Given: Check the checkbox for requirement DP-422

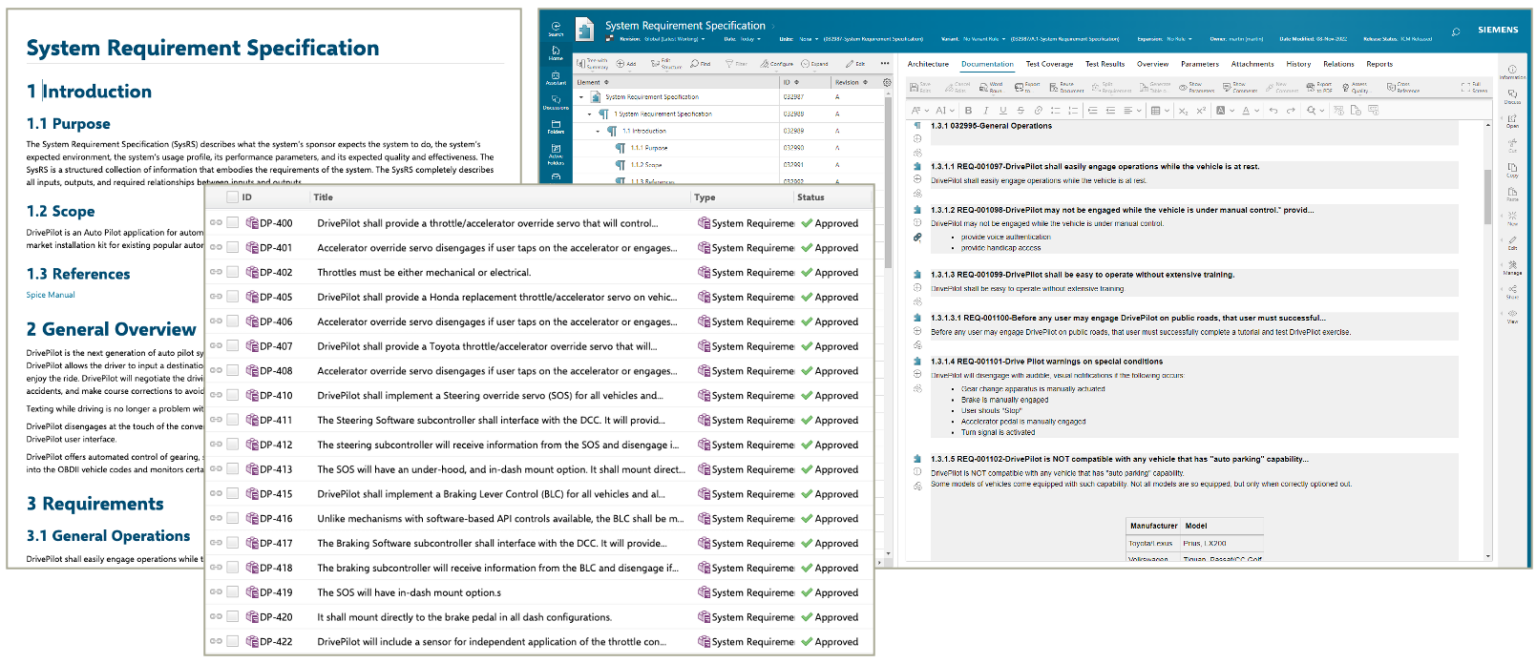Looking at the screenshot, I should (232, 641).
